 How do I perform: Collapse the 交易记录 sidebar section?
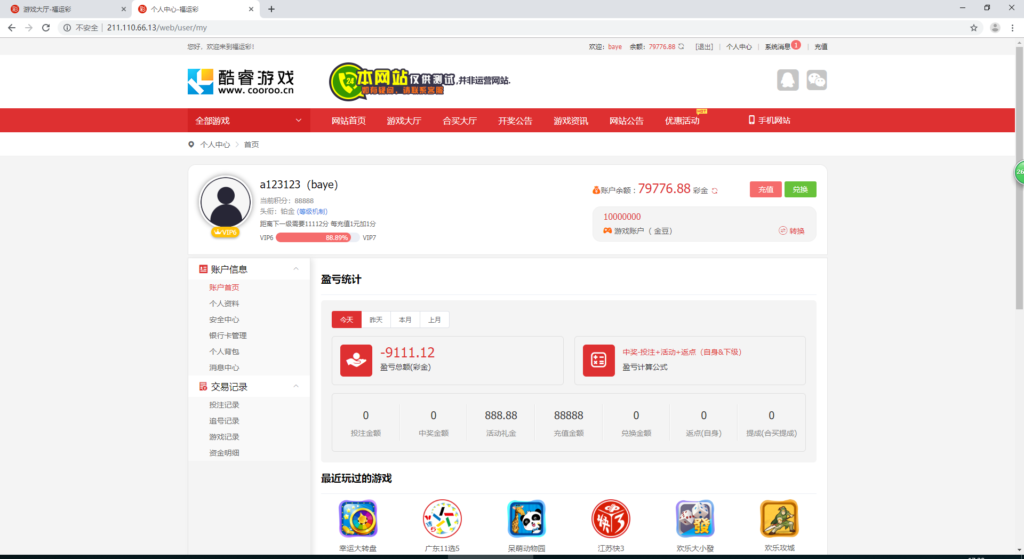pyautogui.click(x=294, y=387)
